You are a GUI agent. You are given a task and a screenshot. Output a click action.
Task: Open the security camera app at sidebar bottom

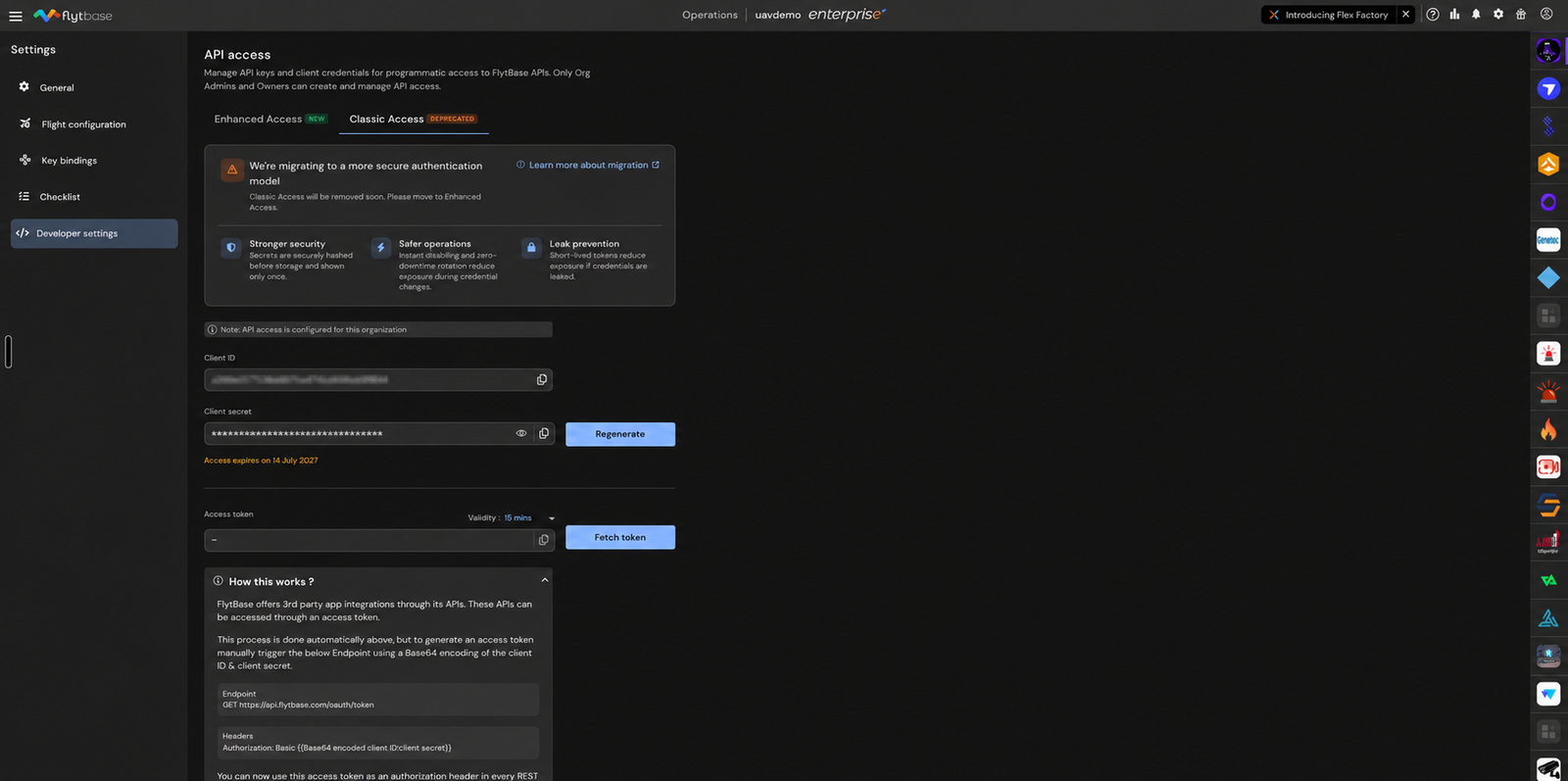click(x=1548, y=769)
